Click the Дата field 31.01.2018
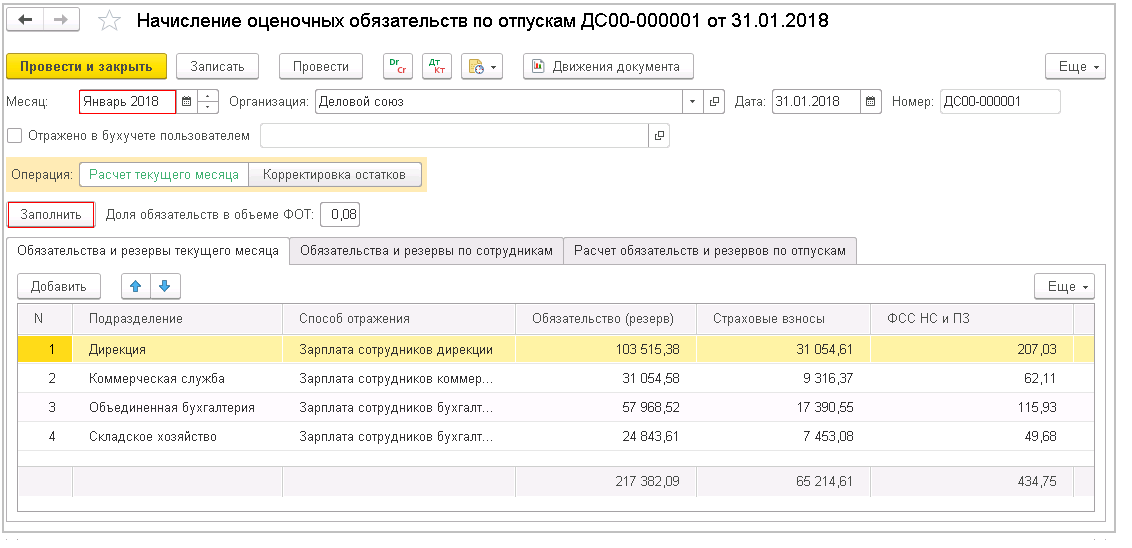This screenshot has width=1132, height=548. [817, 102]
